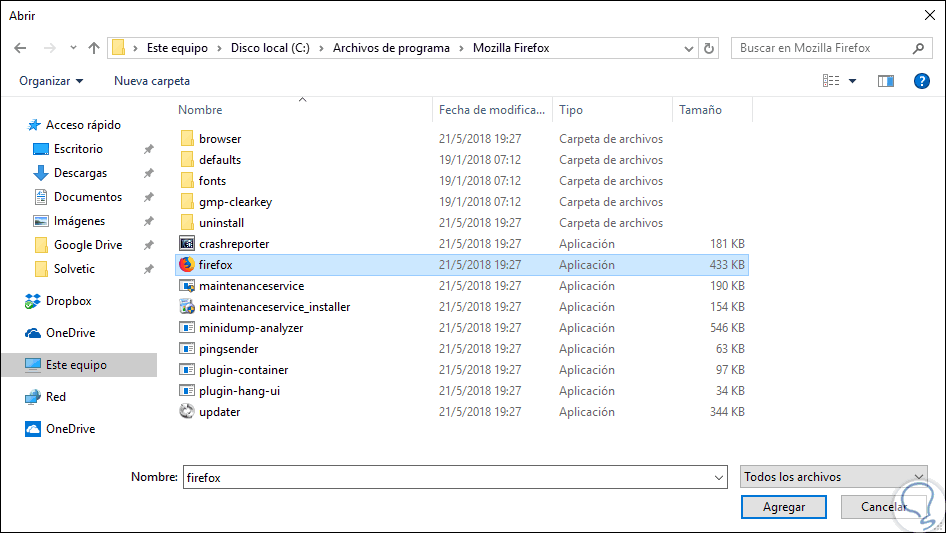The image size is (946, 533).
Task: Select Descargas in quick access
Action: coord(80,173)
